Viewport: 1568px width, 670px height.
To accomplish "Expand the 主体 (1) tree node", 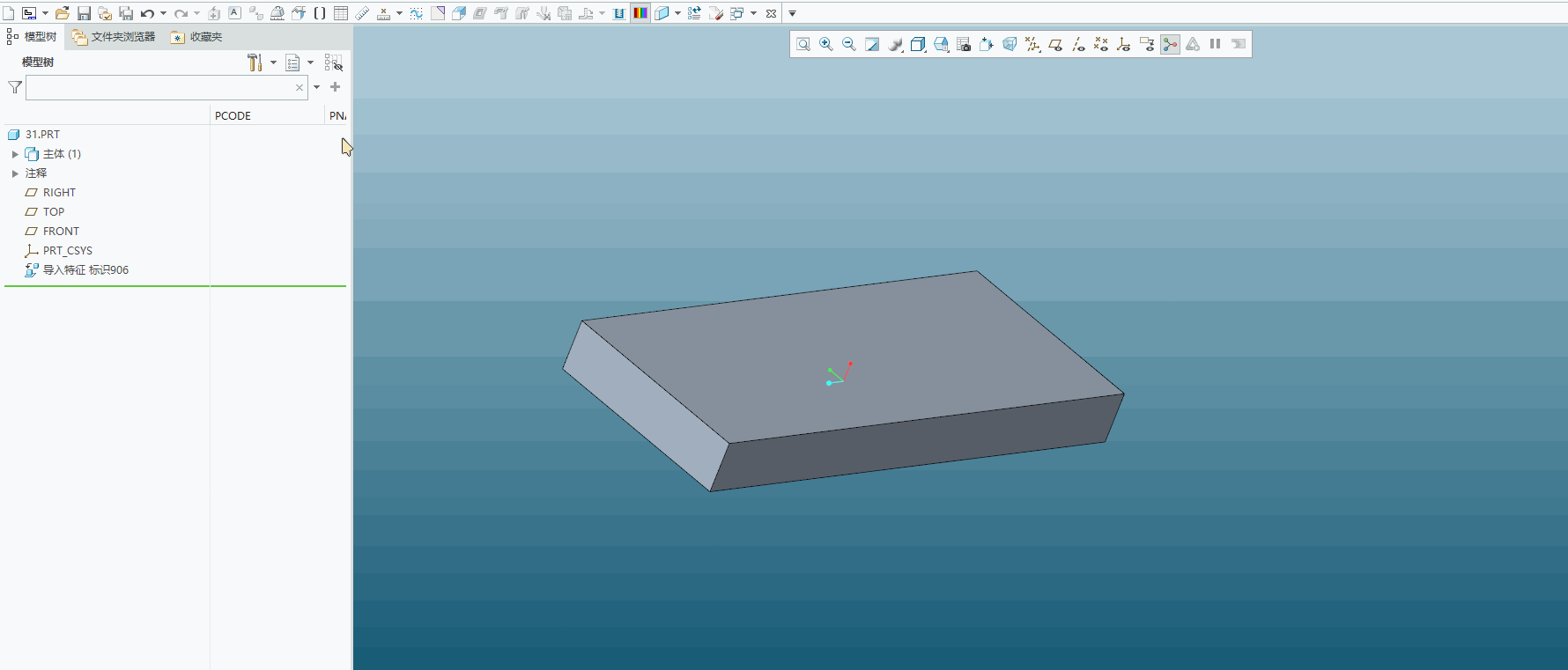I will coord(15,154).
